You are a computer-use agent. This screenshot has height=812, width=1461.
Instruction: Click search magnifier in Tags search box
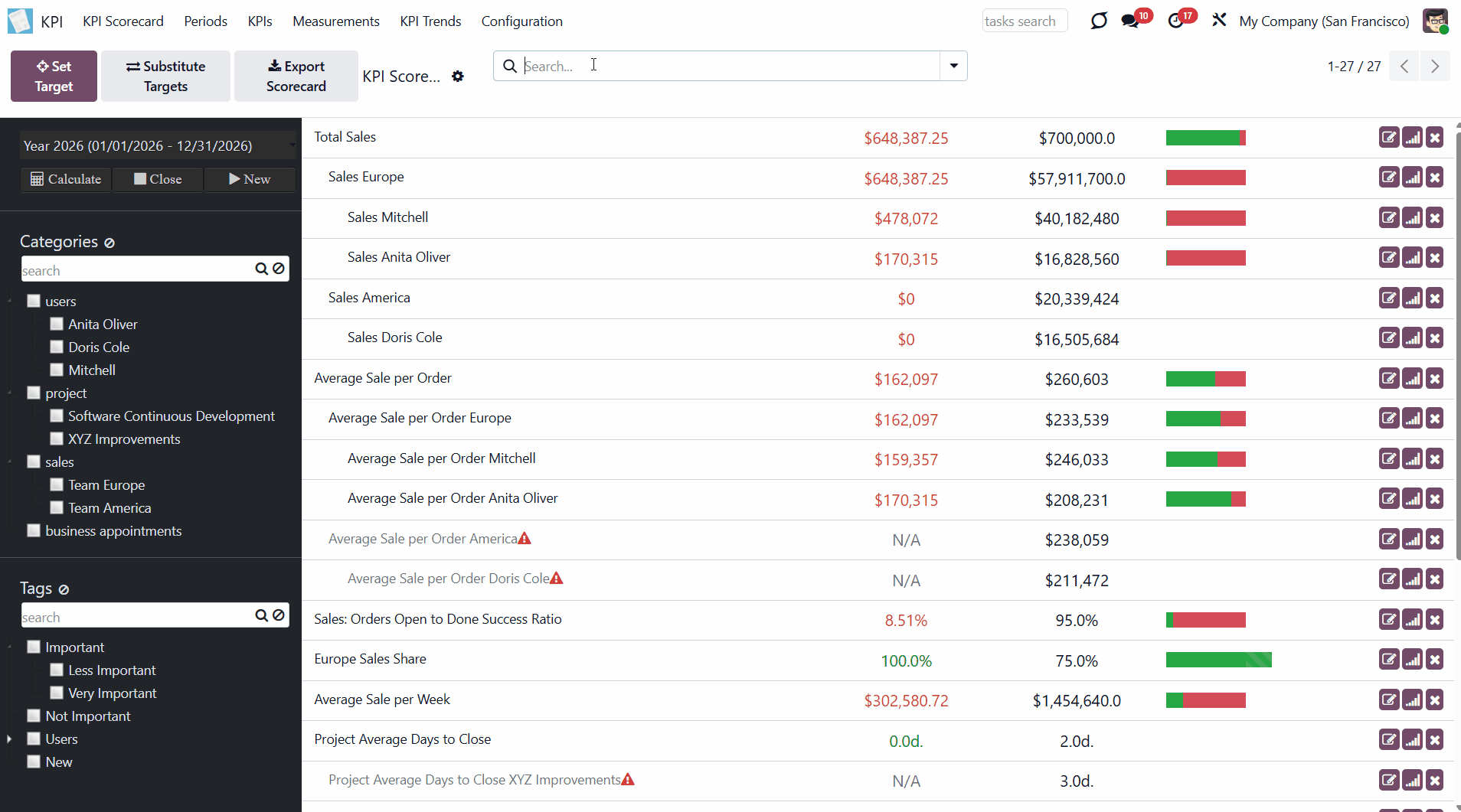pyautogui.click(x=261, y=615)
